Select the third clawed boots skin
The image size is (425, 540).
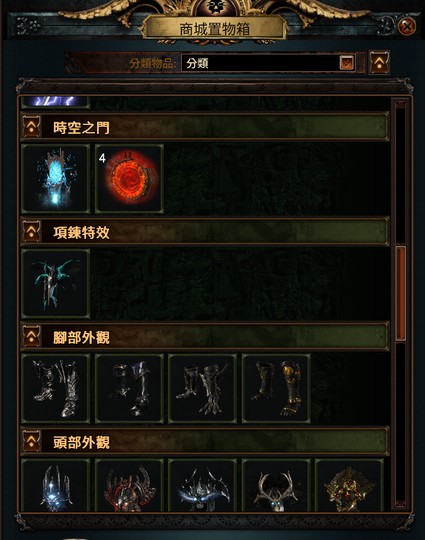click(x=203, y=388)
